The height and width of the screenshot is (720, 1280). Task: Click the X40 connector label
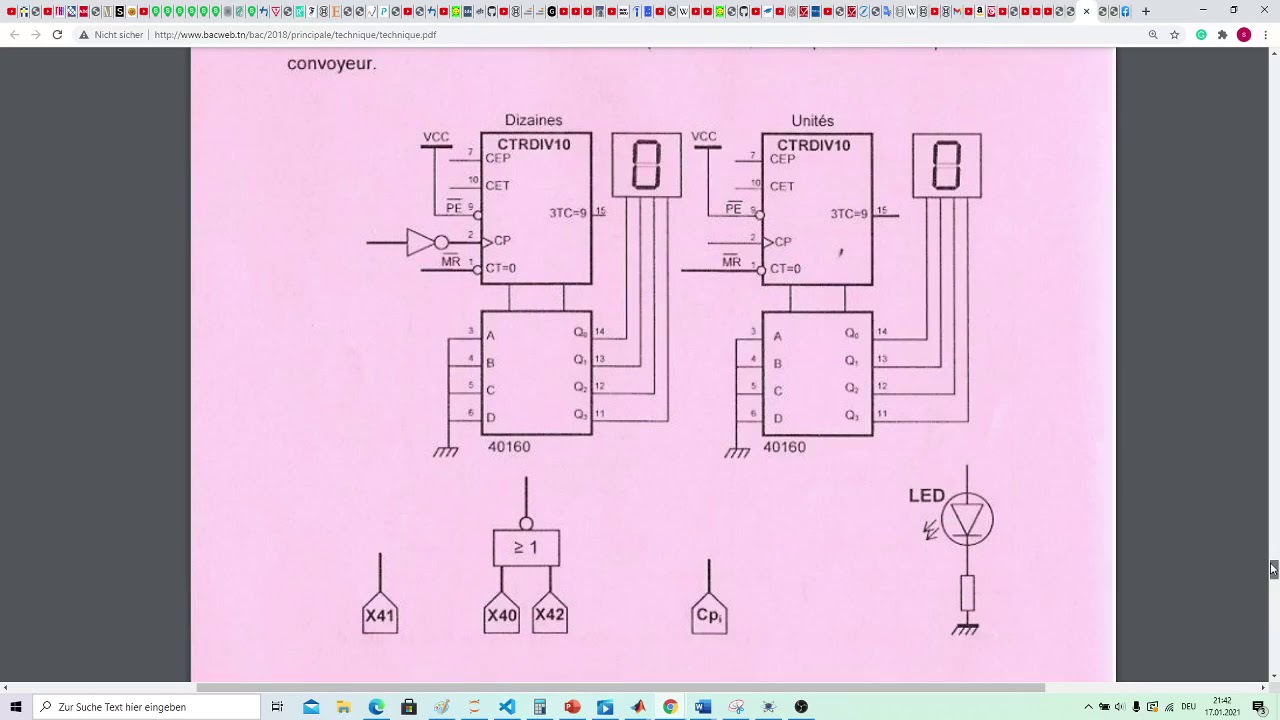point(501,615)
